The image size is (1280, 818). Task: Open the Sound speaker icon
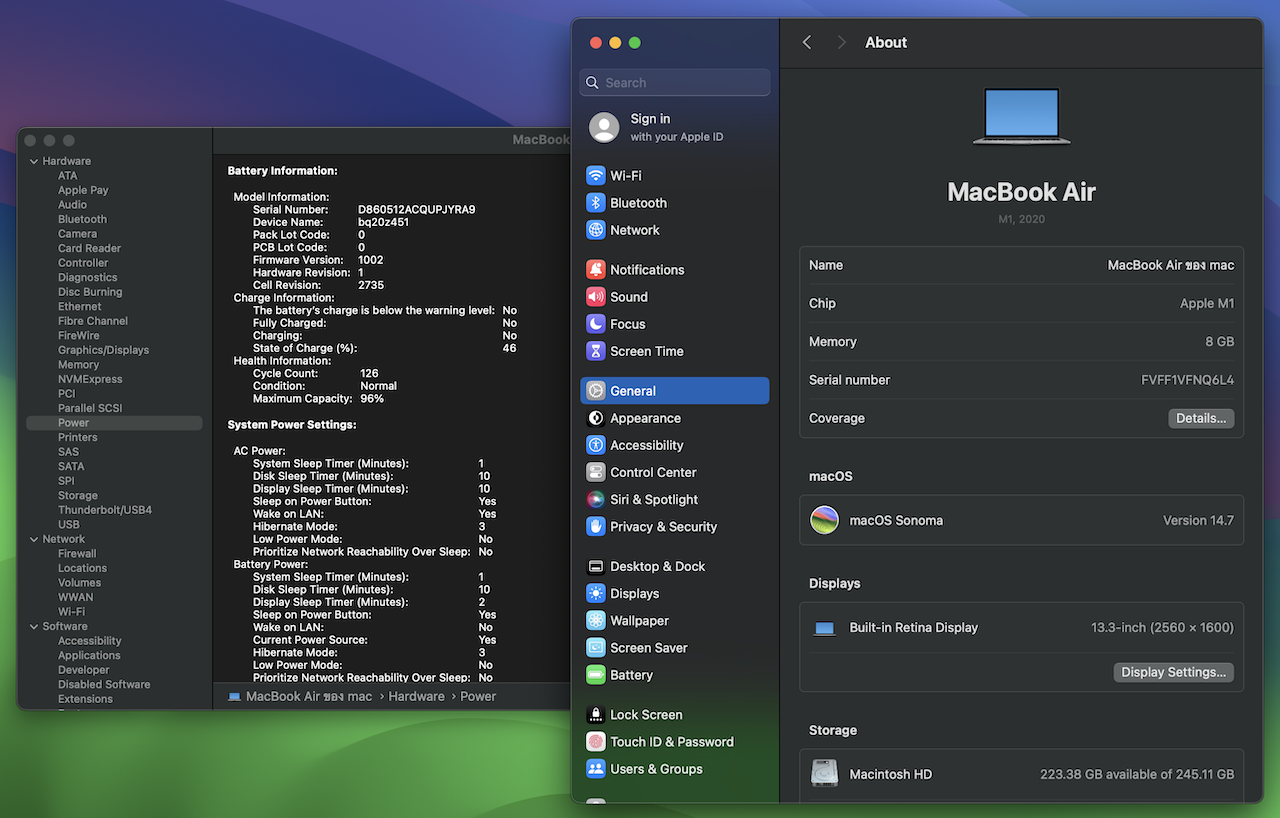click(596, 297)
